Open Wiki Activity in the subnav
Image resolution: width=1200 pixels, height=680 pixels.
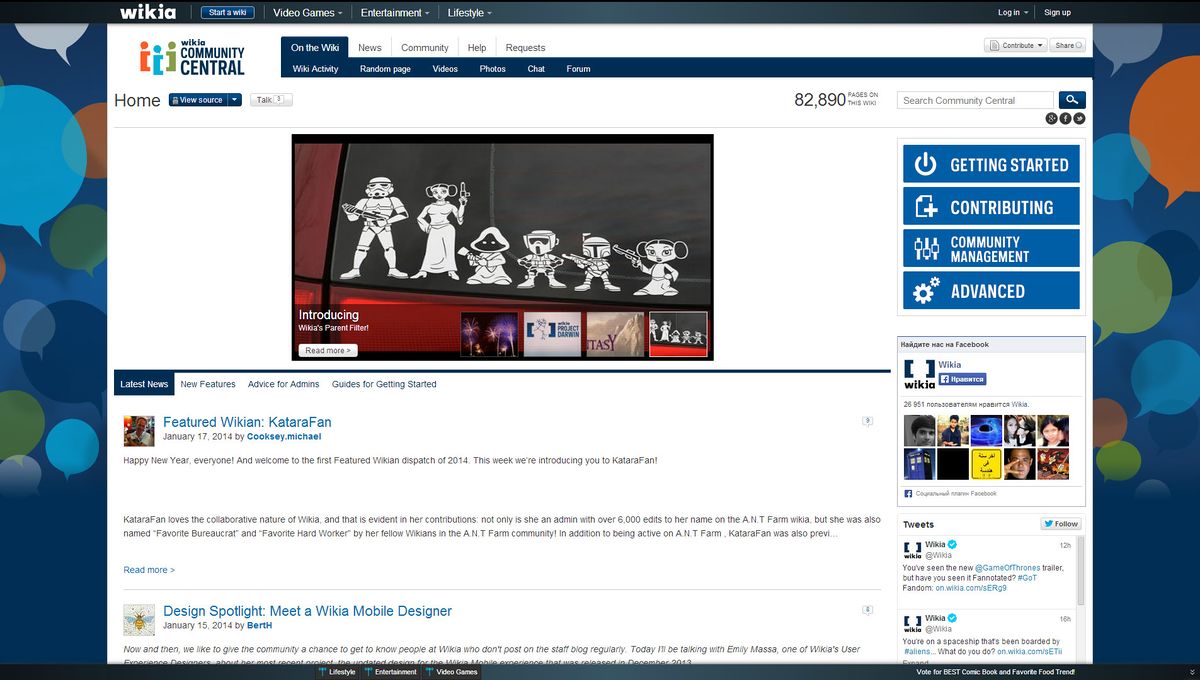(x=315, y=69)
